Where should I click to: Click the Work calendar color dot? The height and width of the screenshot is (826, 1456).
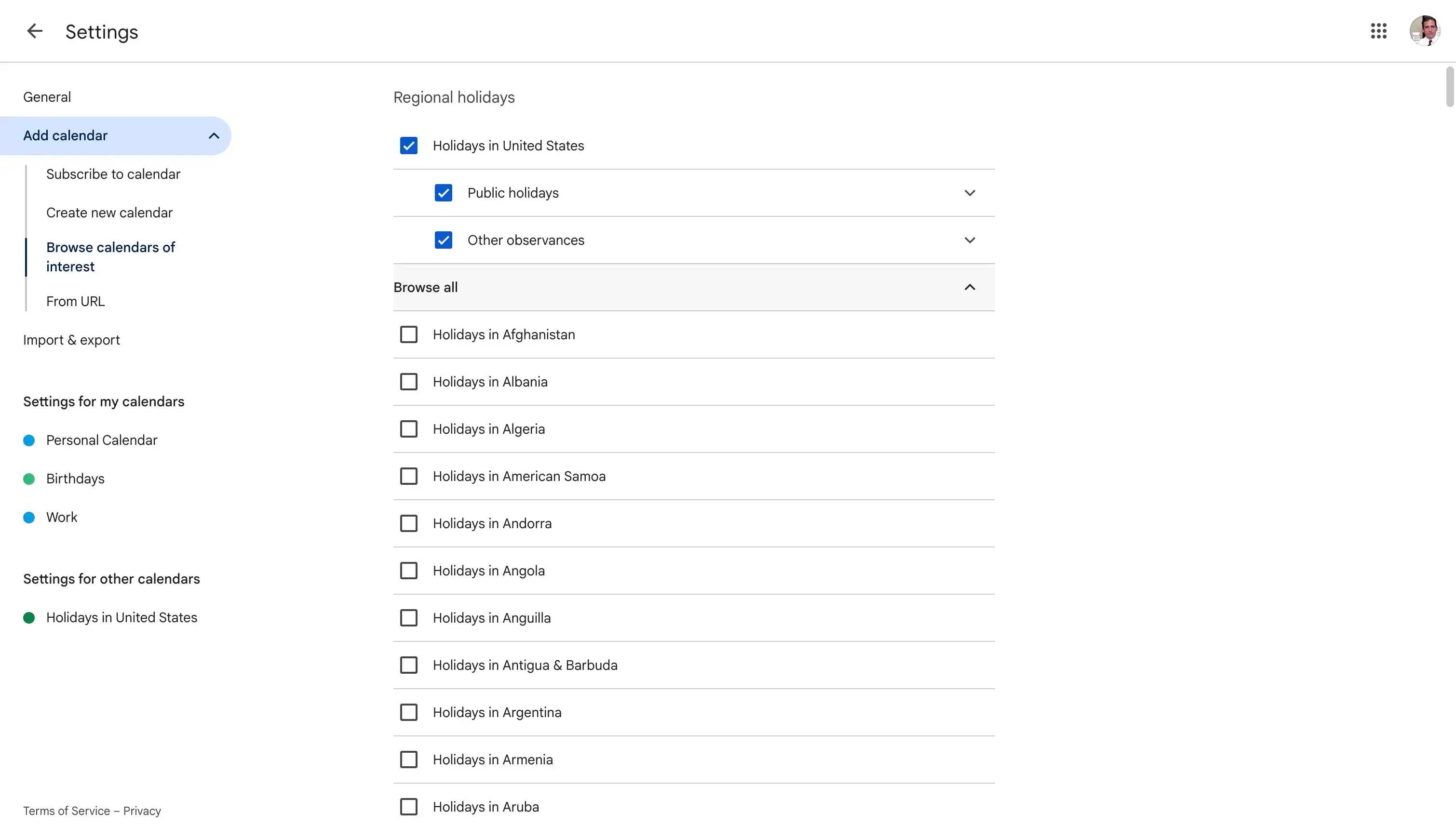coord(29,517)
